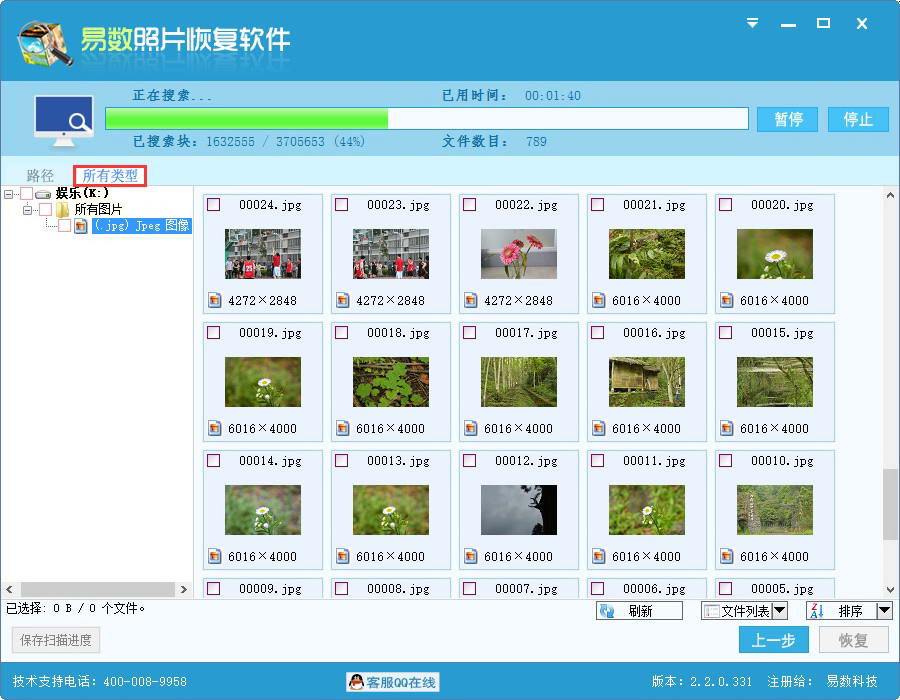Check the 所有图片 folder checkbox
This screenshot has height=700, width=900.
(x=43, y=211)
